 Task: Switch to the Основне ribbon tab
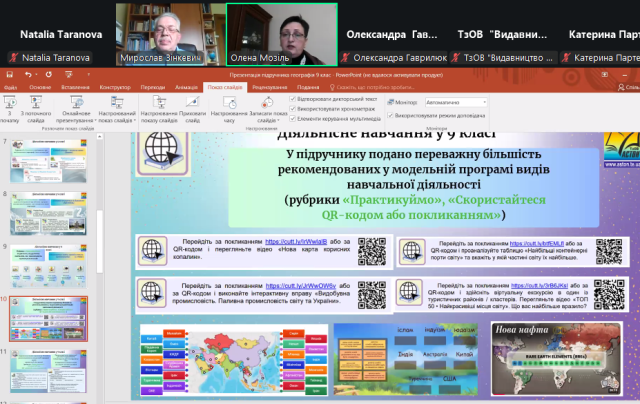tap(40, 87)
